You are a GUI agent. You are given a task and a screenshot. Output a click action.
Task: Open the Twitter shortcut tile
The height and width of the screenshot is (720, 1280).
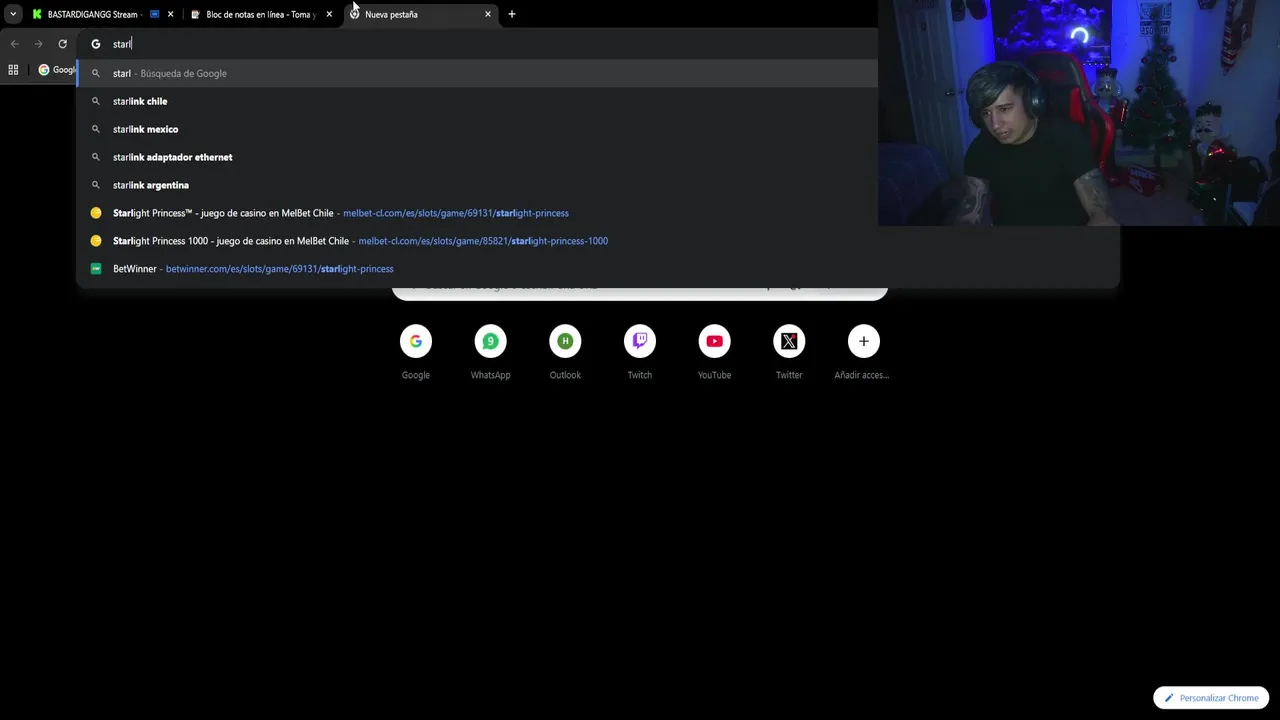coord(789,352)
